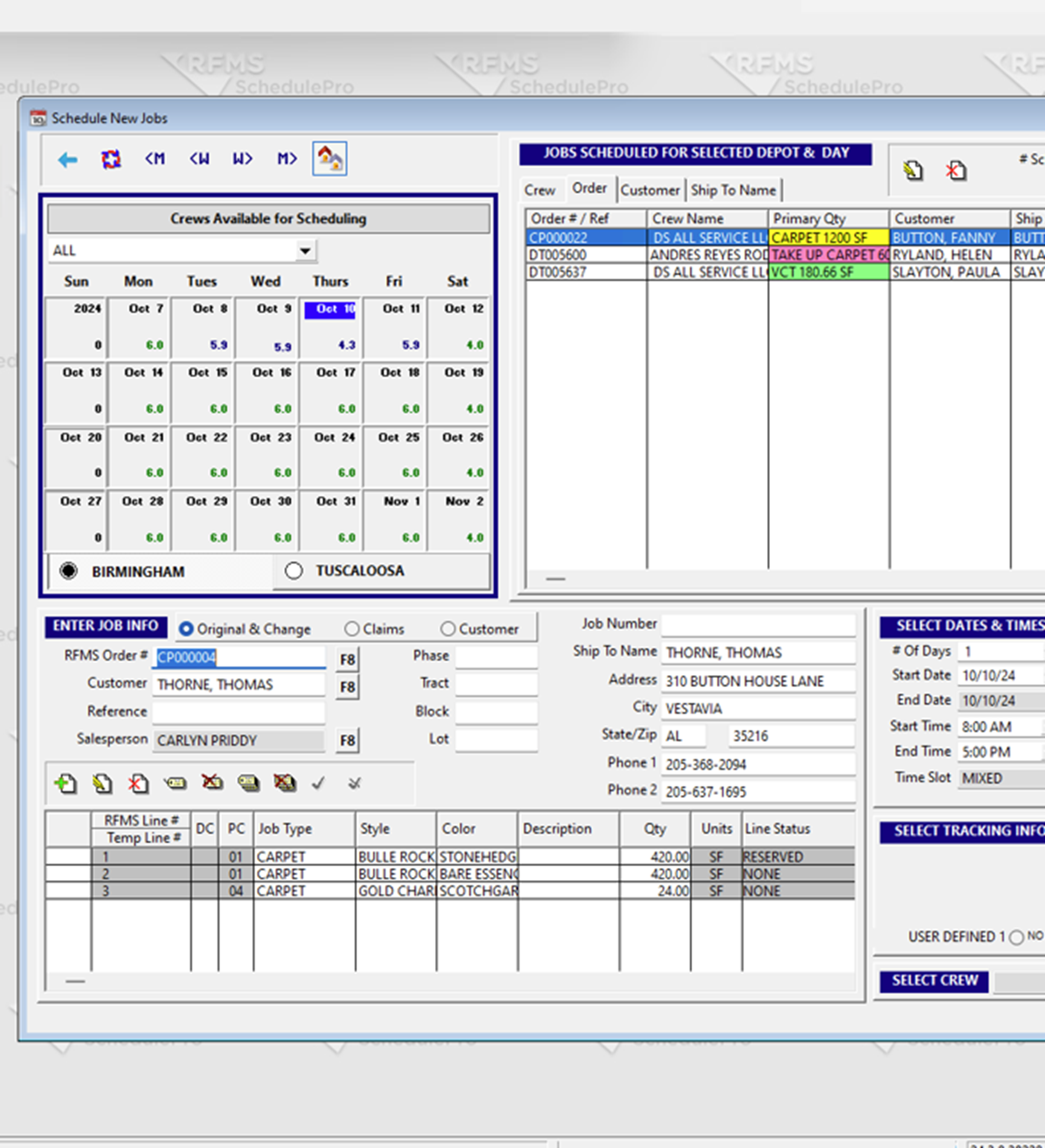Screen dimensions: 1045x1148
Task: Navigate to previous month using <M
Action: click(x=154, y=158)
